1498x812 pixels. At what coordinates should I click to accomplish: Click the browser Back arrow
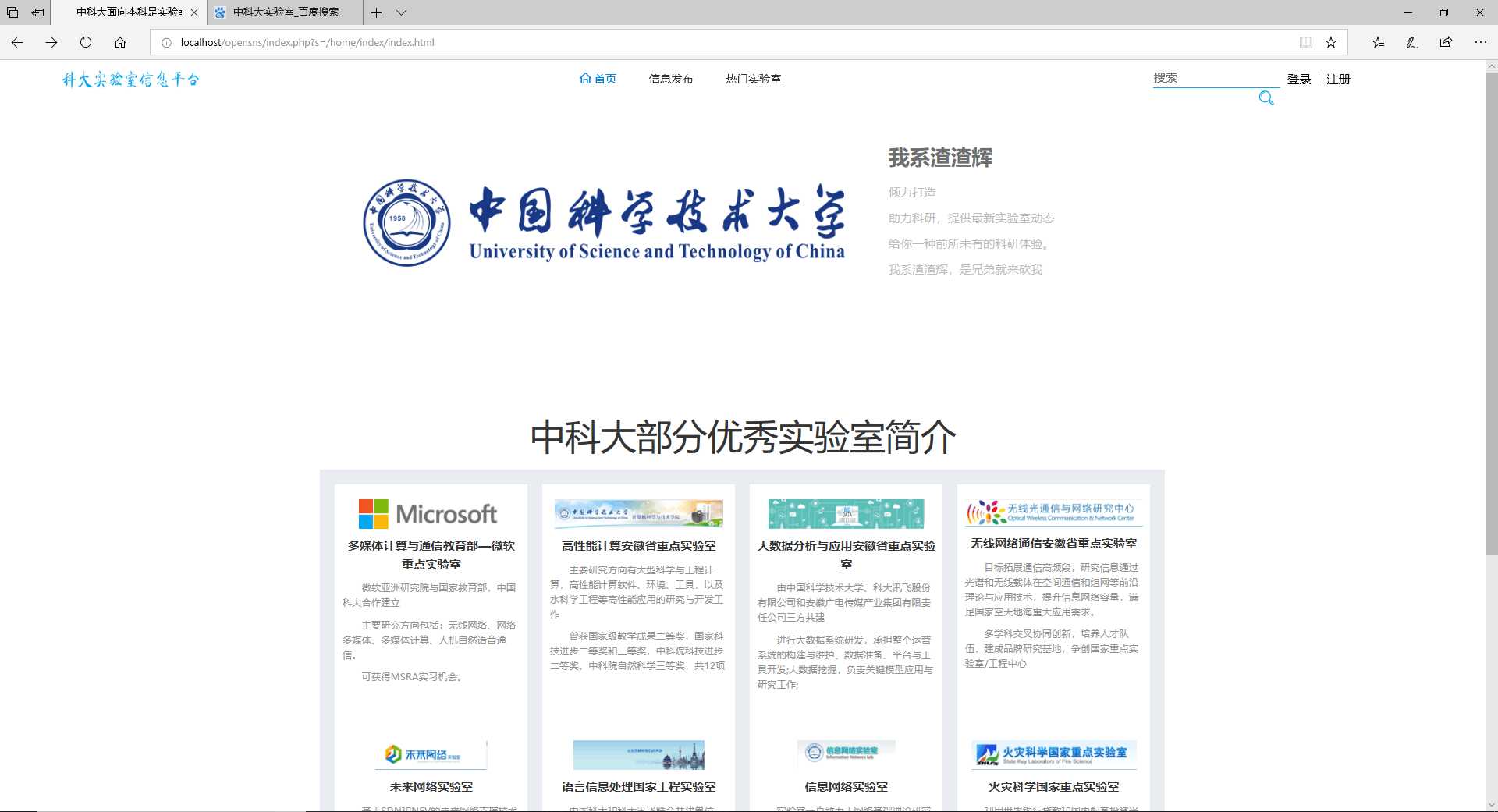(17, 42)
